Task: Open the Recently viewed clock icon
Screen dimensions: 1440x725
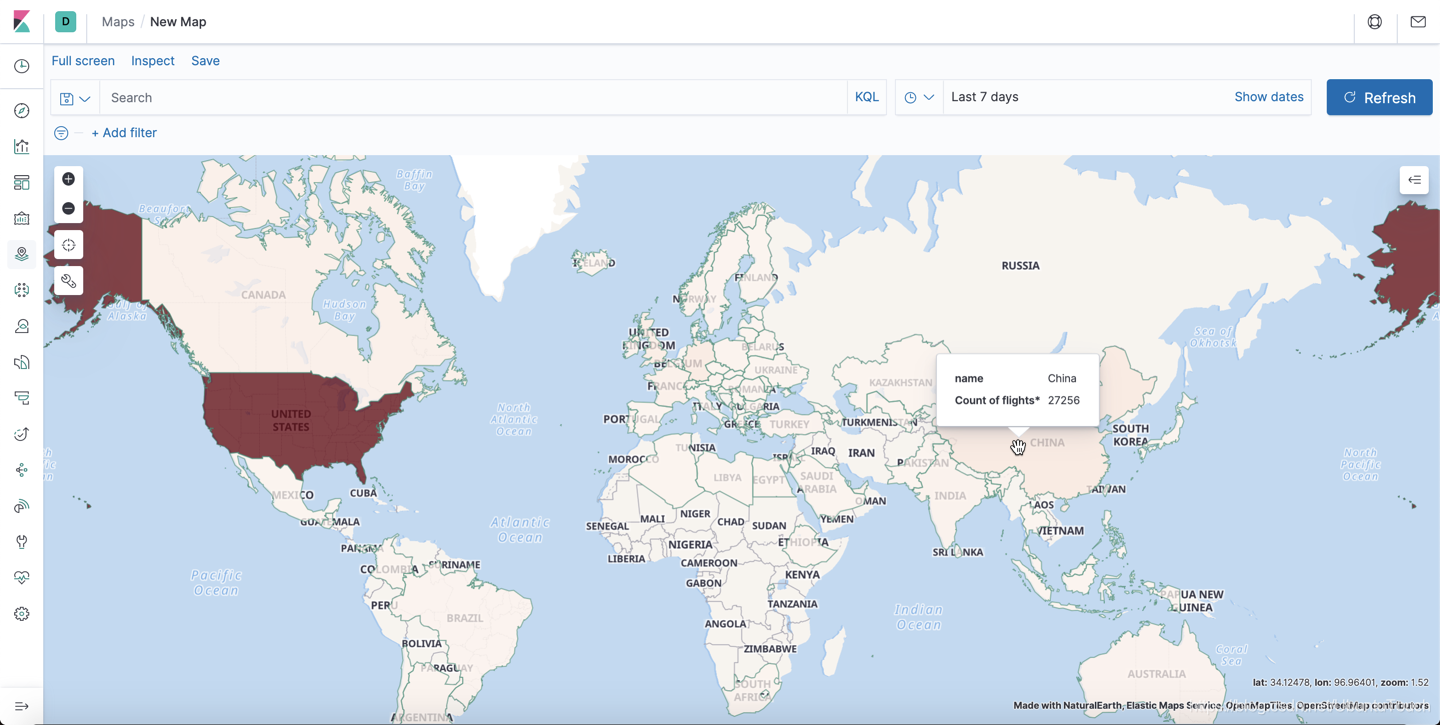Action: [x=22, y=66]
